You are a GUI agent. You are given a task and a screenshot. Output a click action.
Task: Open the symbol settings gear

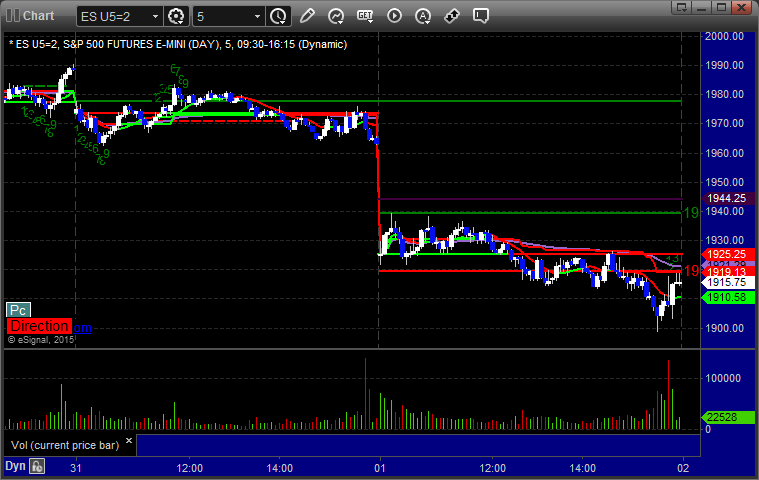coord(176,16)
